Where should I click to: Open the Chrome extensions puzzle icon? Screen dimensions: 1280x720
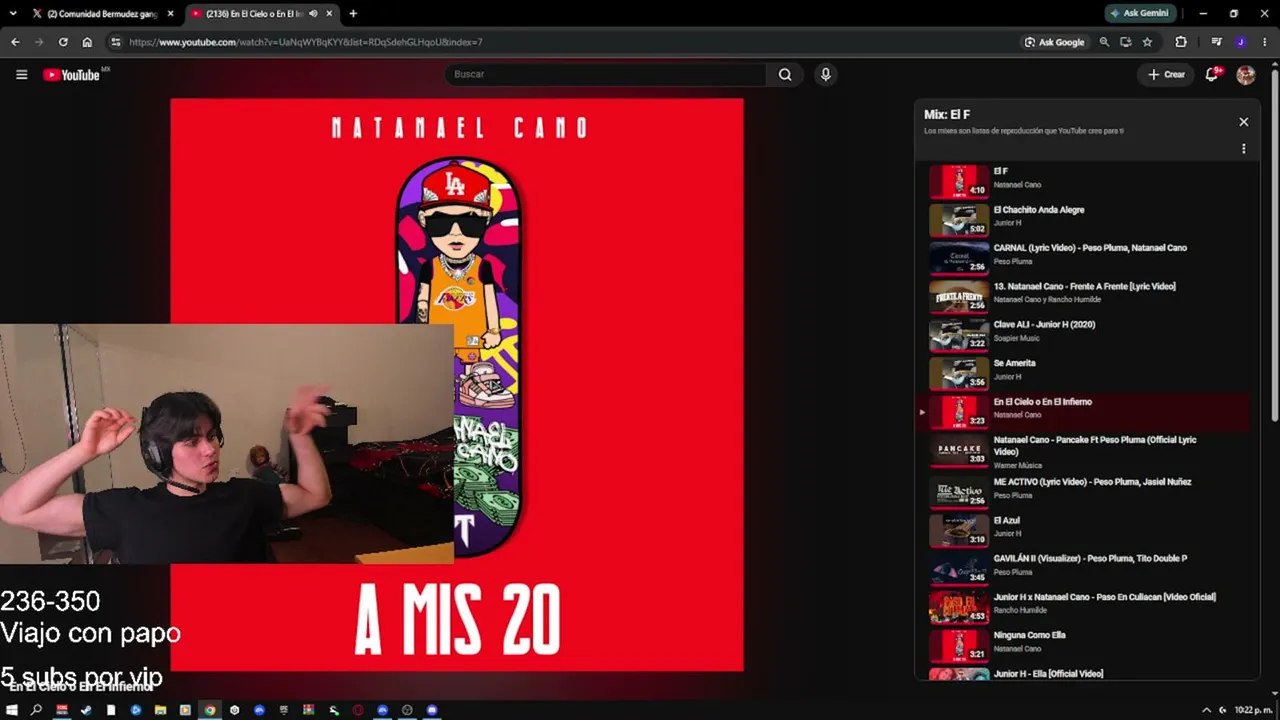1181,42
